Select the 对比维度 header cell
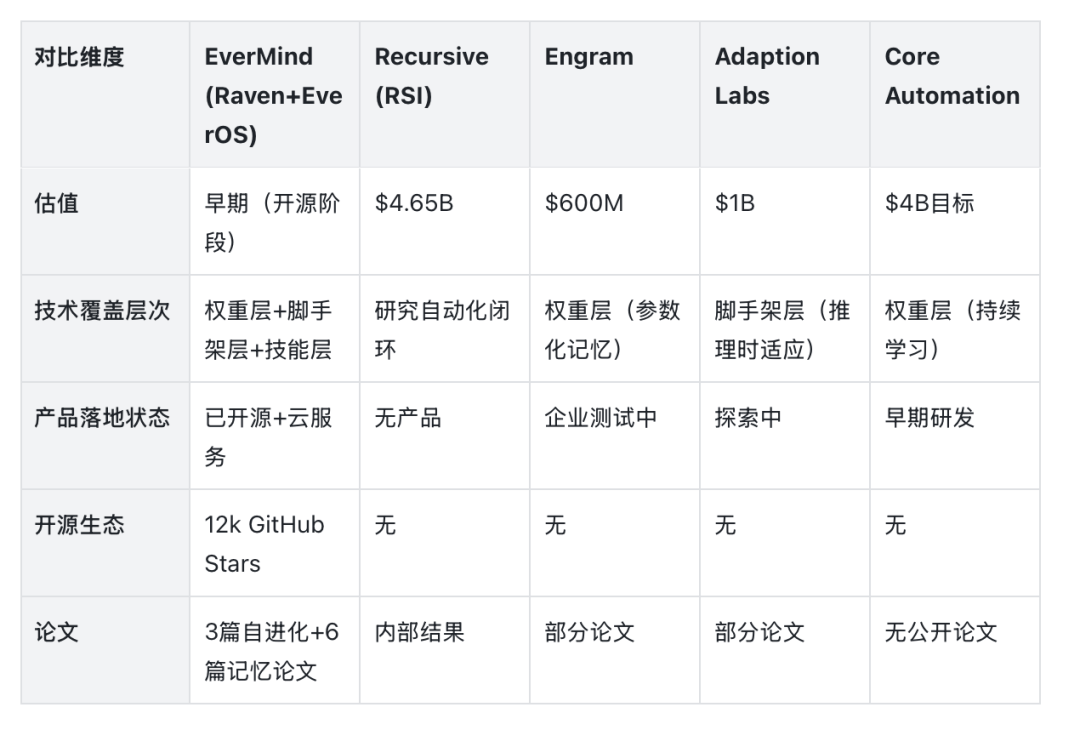The width and height of the screenshot is (1080, 730). 105,94
